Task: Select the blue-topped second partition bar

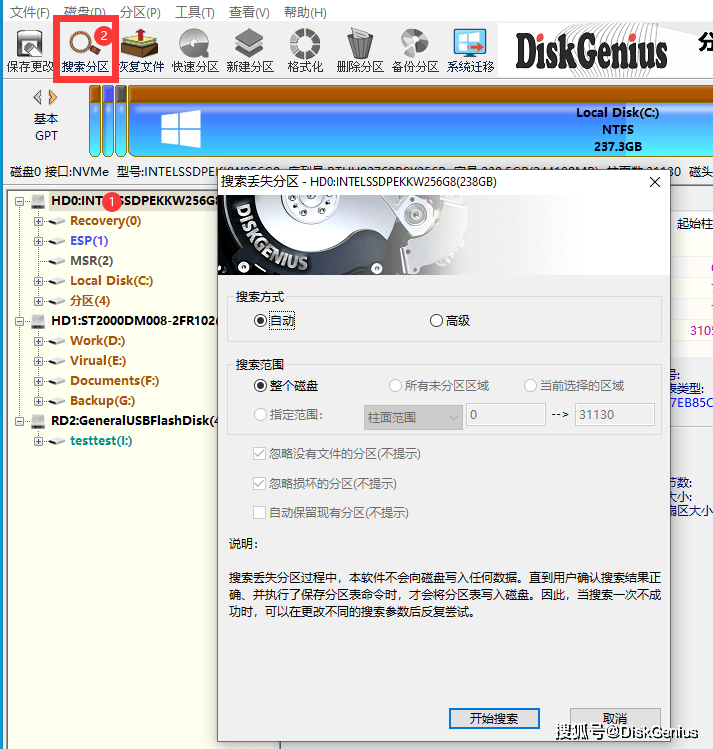Action: (108, 121)
